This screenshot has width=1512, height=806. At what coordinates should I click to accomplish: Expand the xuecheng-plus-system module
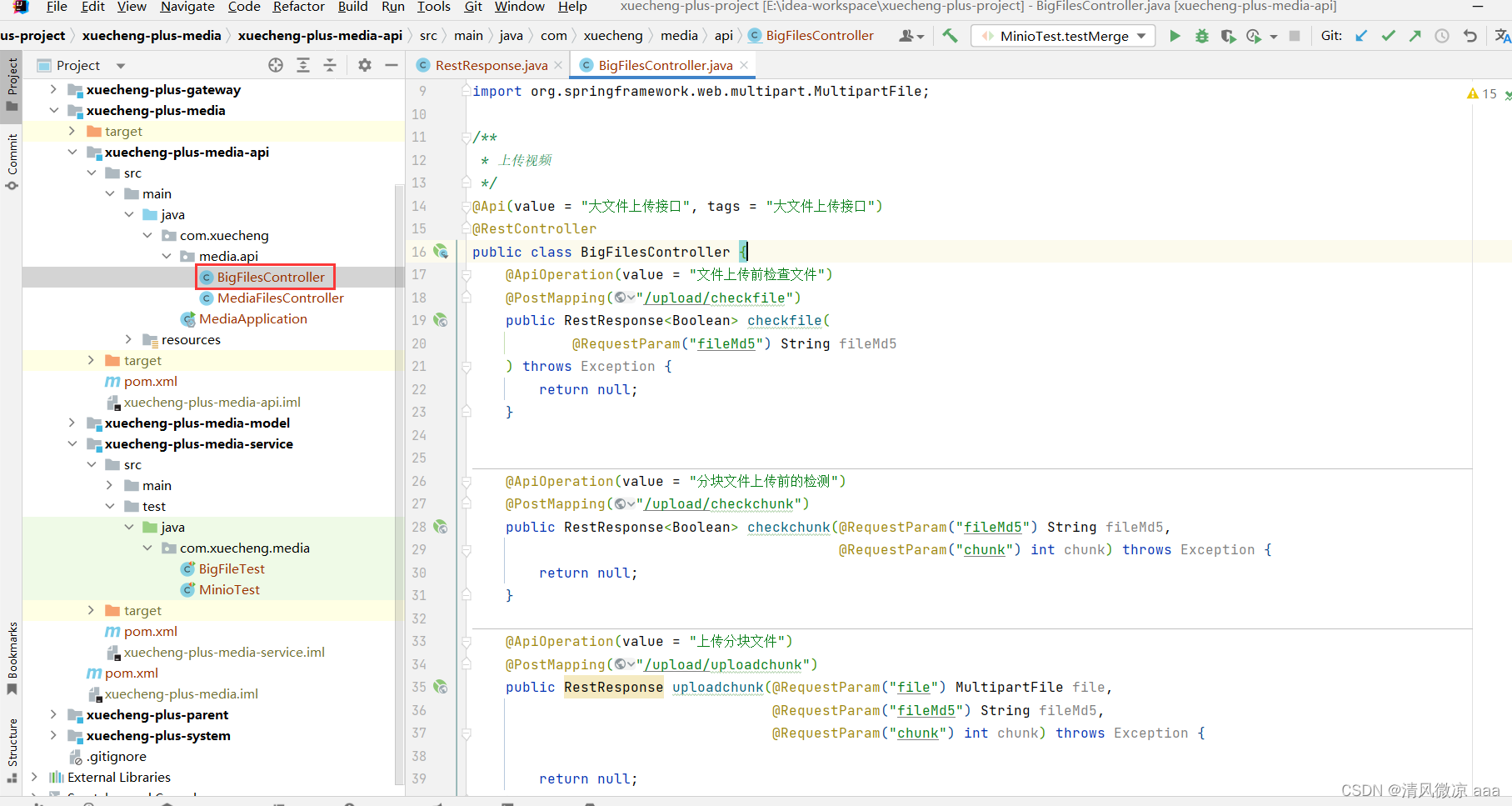pos(53,735)
